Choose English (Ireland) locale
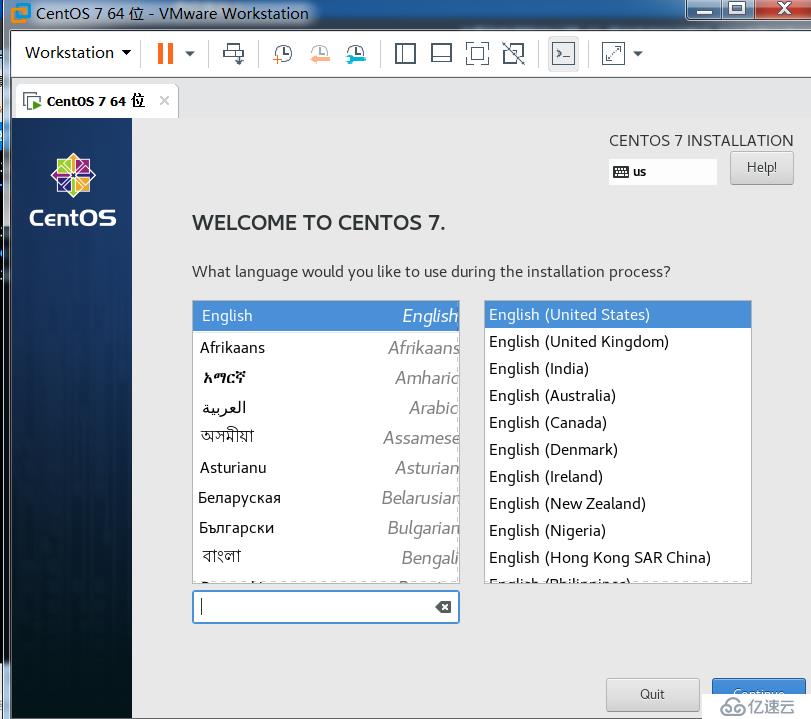The image size is (811, 719). [618, 476]
